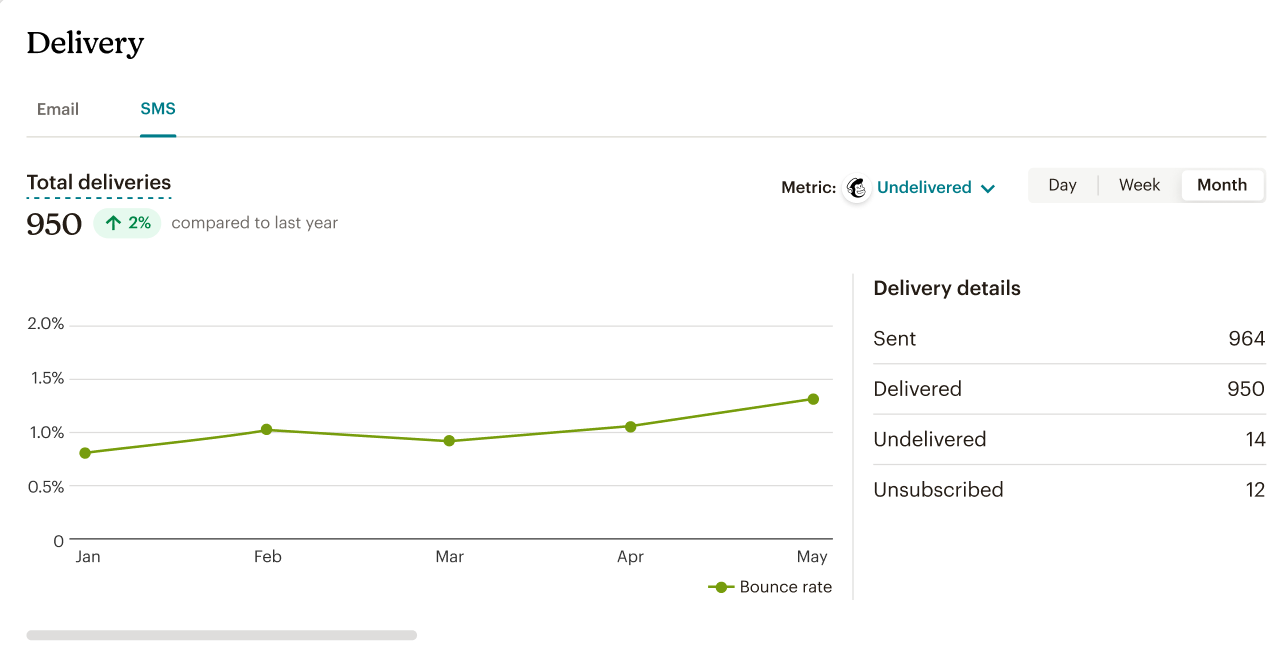
Task: Click the Bounce rate legend marker icon
Action: (x=721, y=587)
